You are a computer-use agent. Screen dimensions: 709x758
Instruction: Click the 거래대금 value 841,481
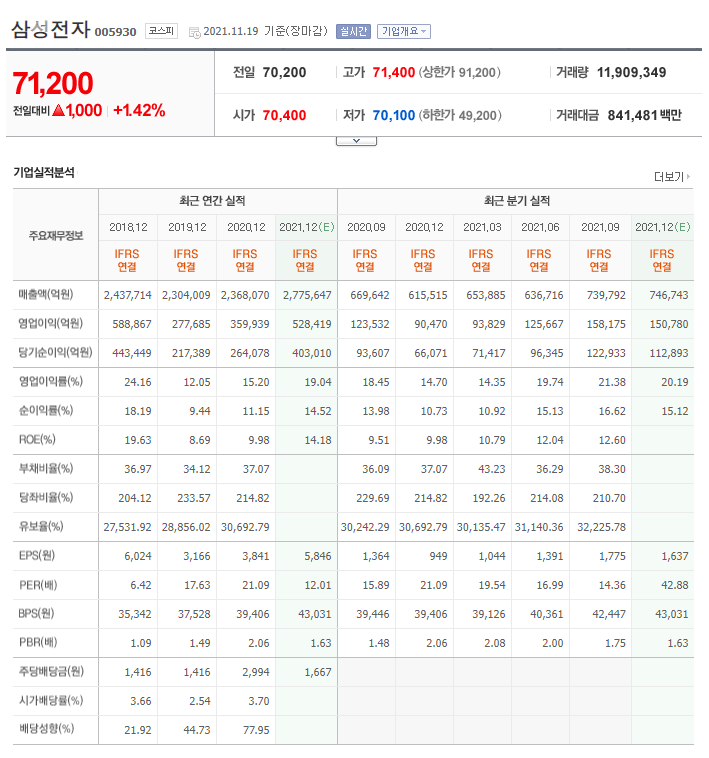(632, 116)
